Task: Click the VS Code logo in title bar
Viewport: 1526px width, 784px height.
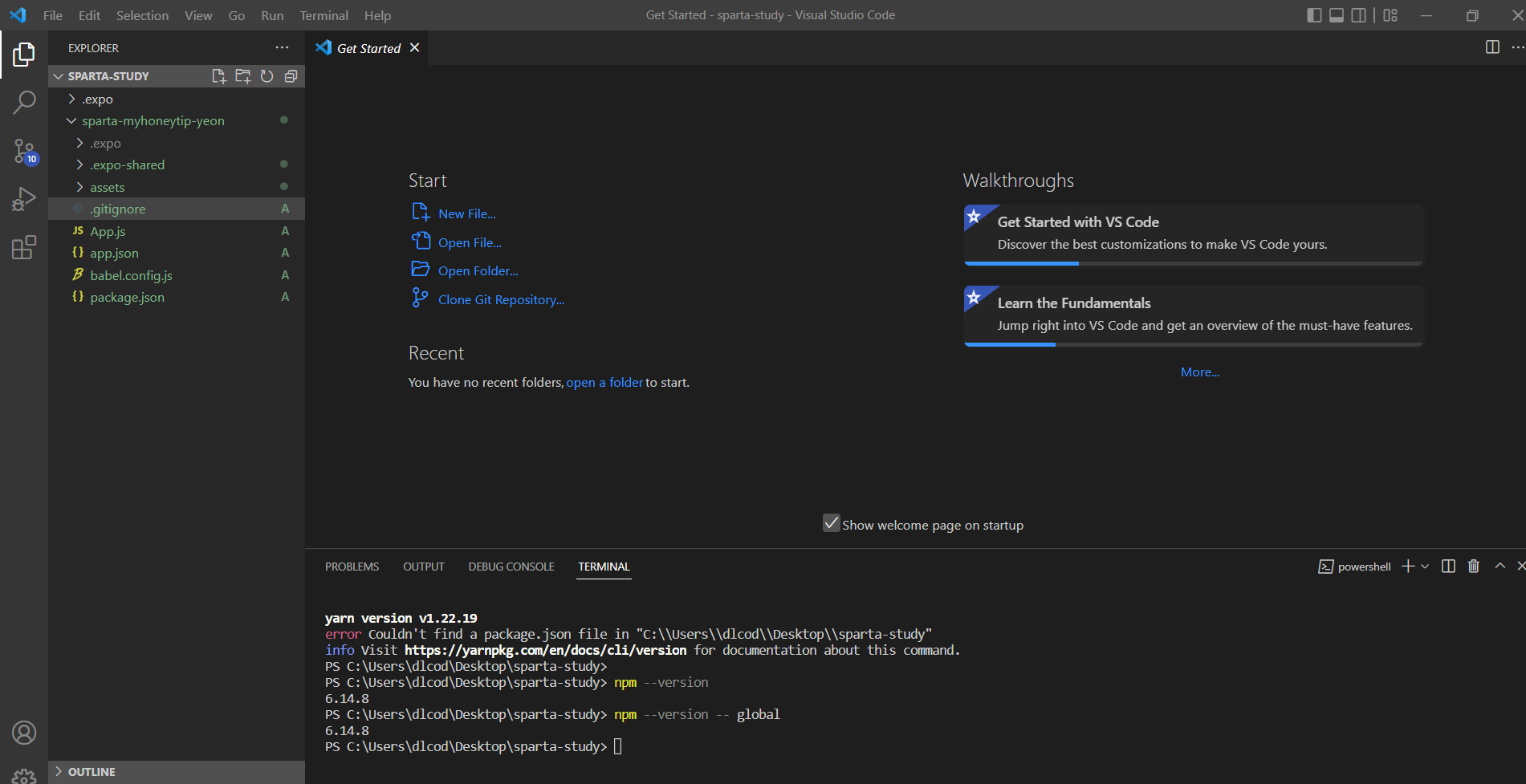Action: (x=18, y=15)
